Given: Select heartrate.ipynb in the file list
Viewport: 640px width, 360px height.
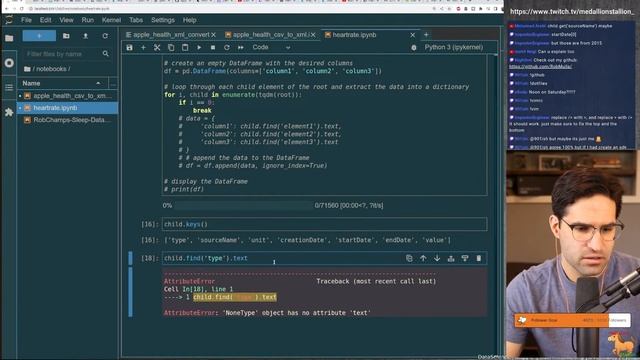Looking at the screenshot, I should 68,108.
